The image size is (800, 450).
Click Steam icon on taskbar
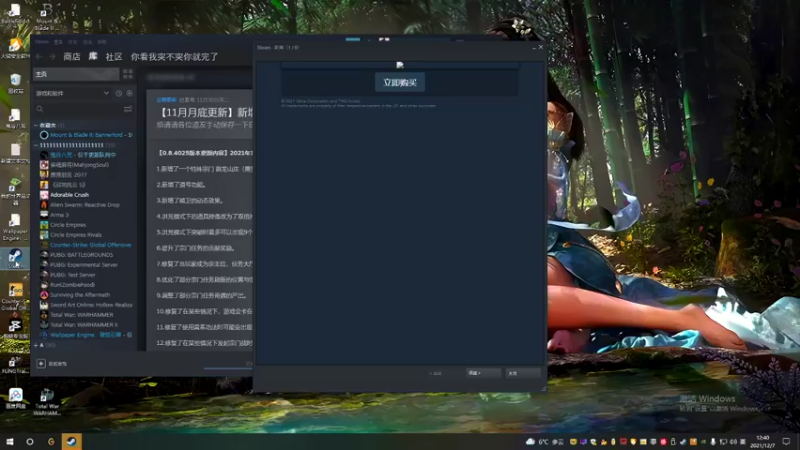point(71,441)
